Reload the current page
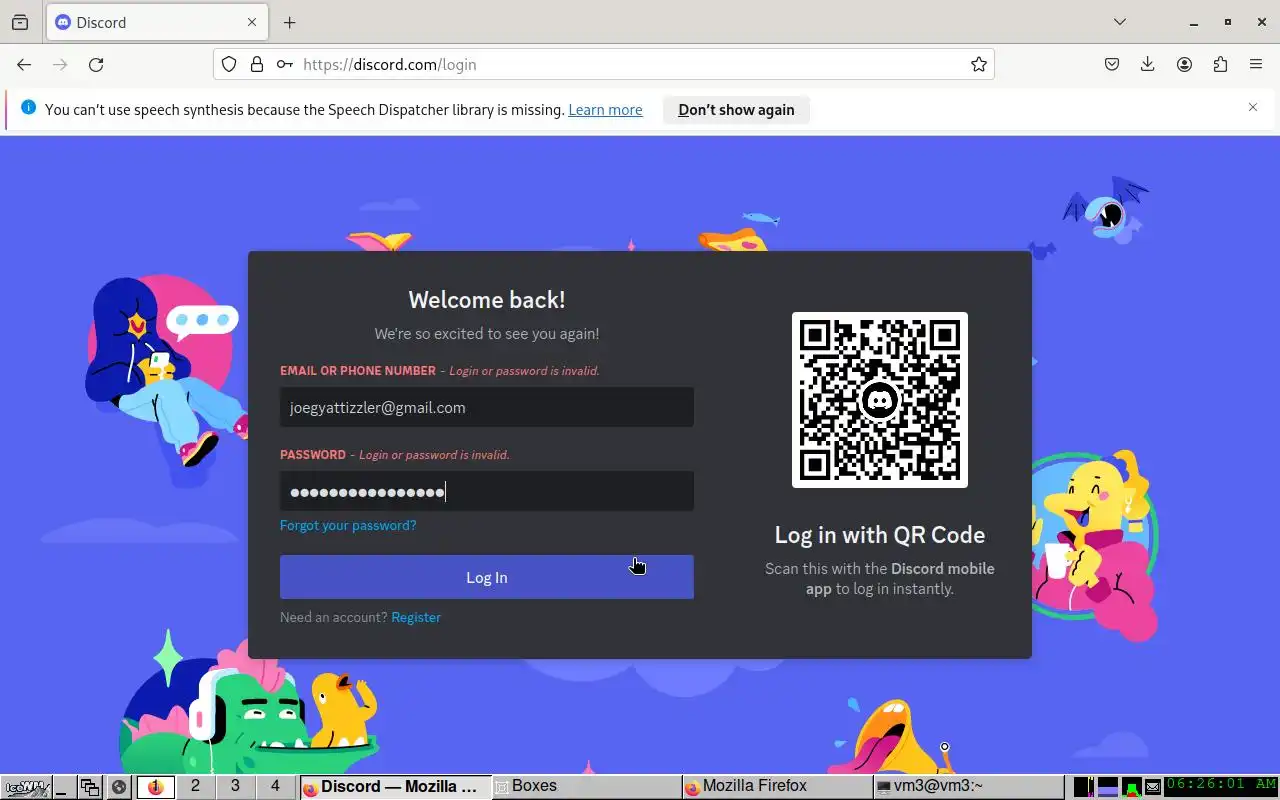 (96, 64)
